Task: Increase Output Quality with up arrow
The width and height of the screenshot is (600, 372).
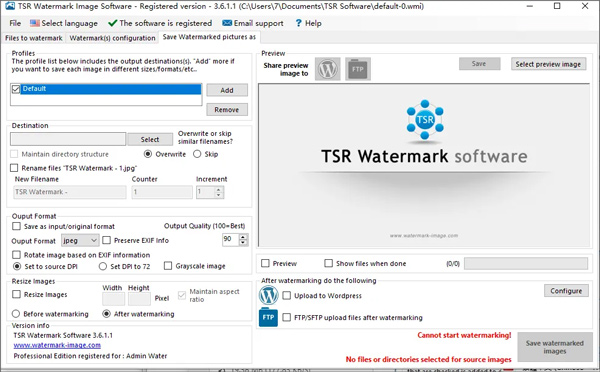Action: tap(243, 237)
